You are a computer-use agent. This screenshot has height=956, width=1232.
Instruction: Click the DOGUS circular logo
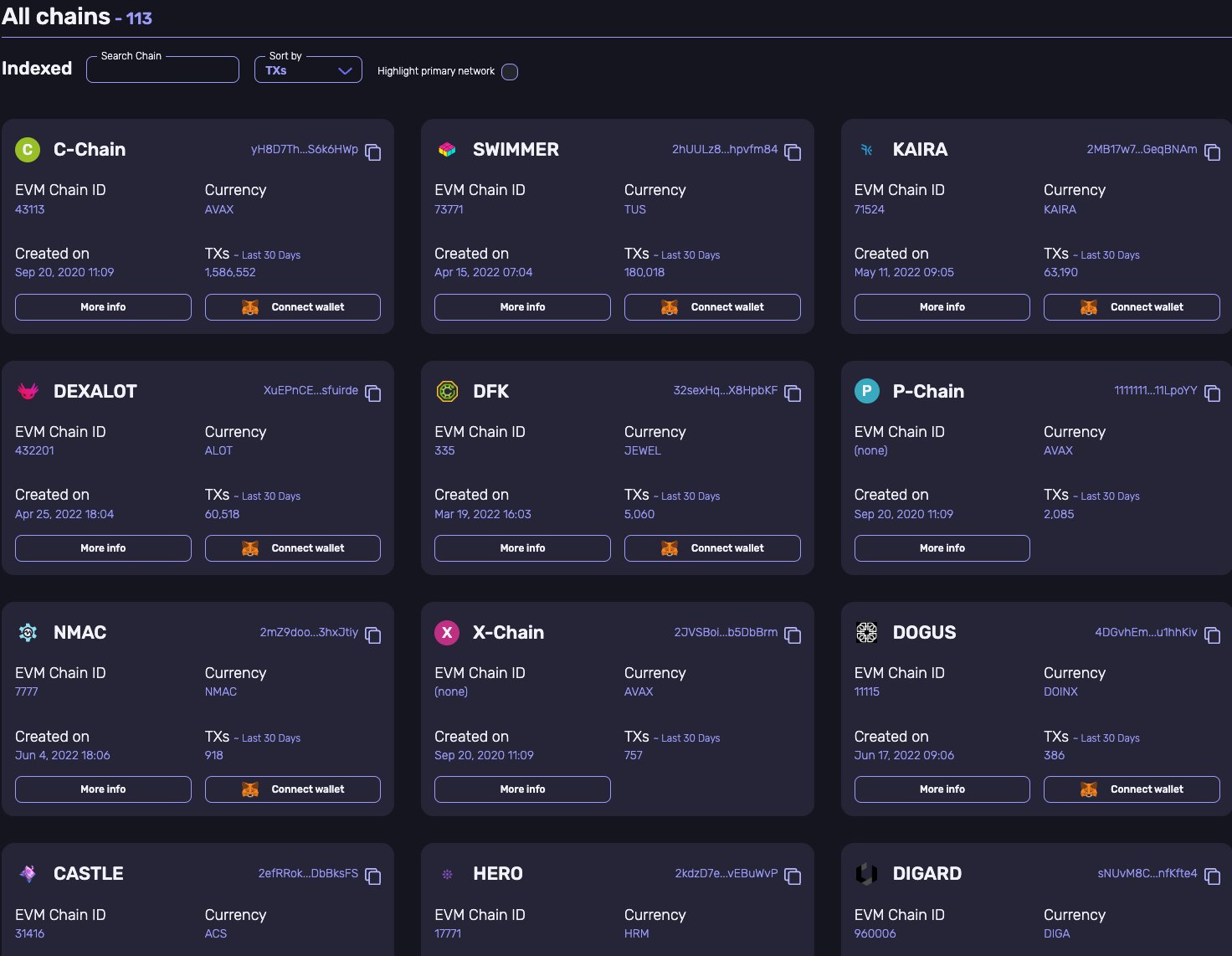click(x=867, y=633)
